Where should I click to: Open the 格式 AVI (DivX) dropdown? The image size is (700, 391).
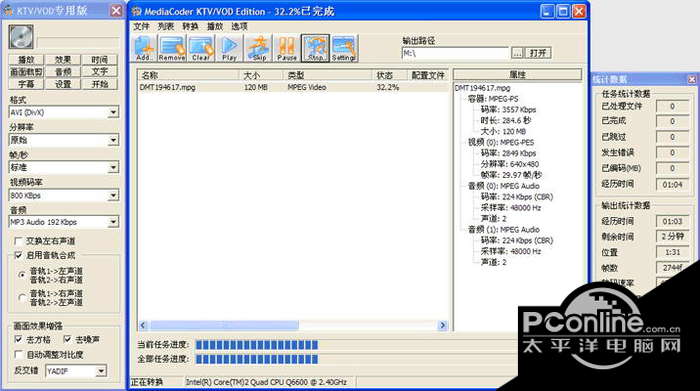(113, 112)
